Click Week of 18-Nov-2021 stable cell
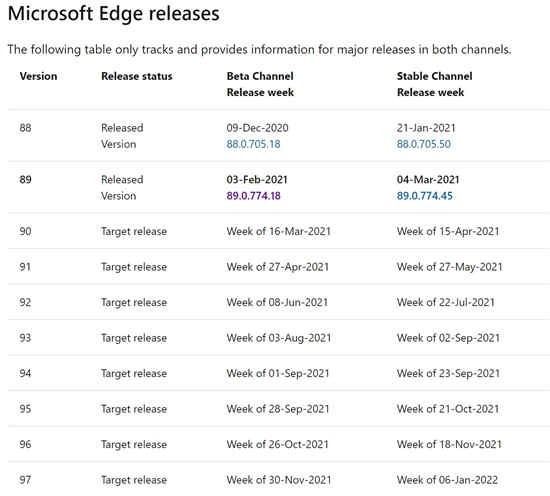 pos(449,444)
